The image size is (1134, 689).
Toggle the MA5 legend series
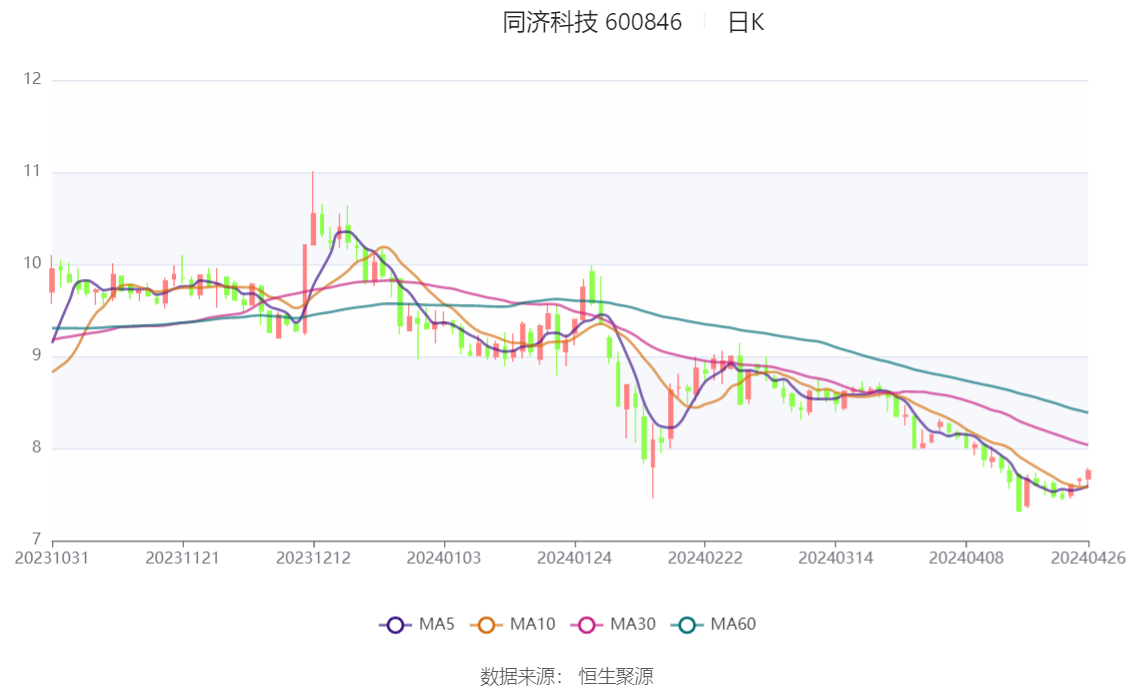click(417, 625)
